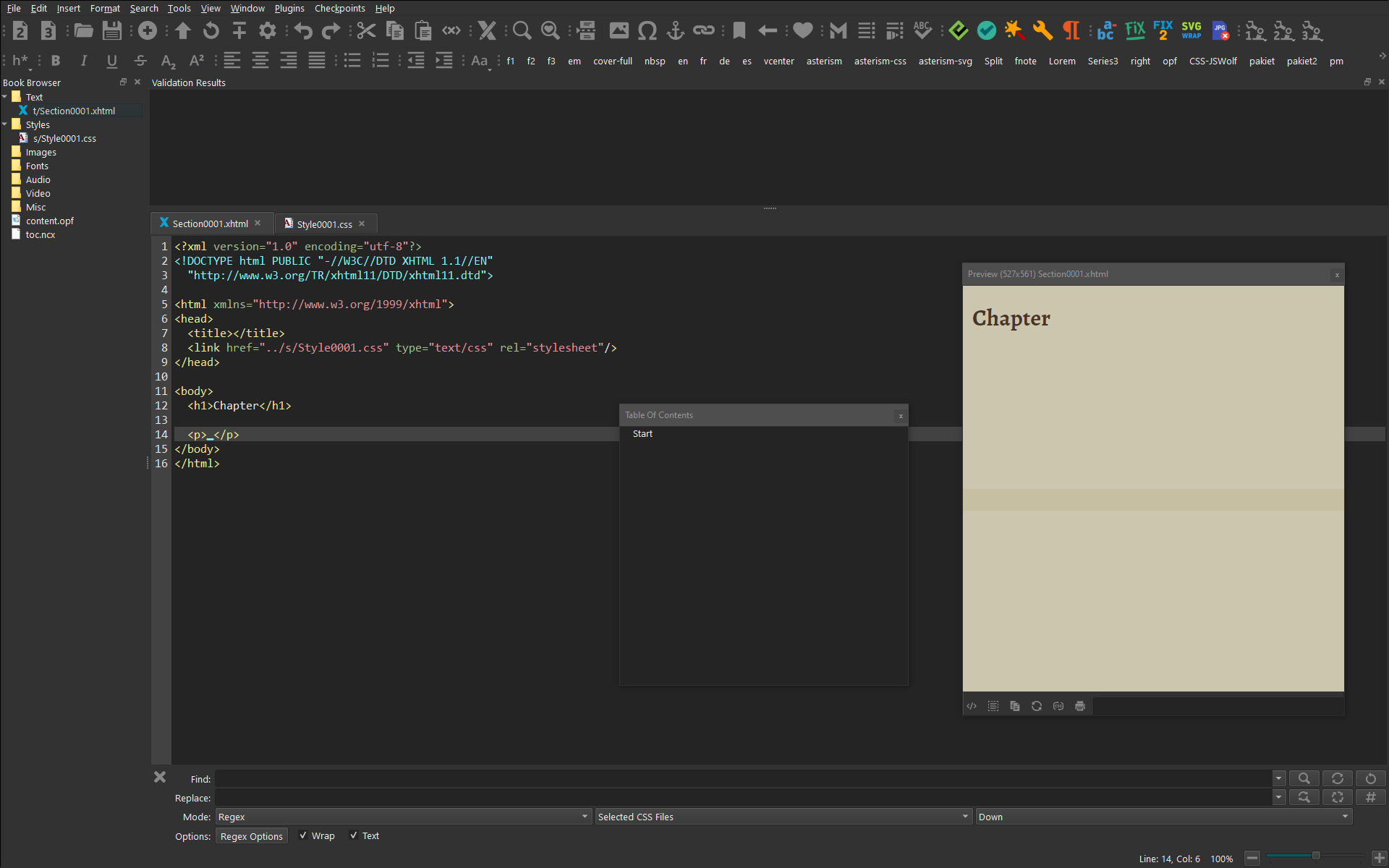Run the EPUBCheck green diamond icon
The height and width of the screenshot is (868, 1389).
coord(958,31)
